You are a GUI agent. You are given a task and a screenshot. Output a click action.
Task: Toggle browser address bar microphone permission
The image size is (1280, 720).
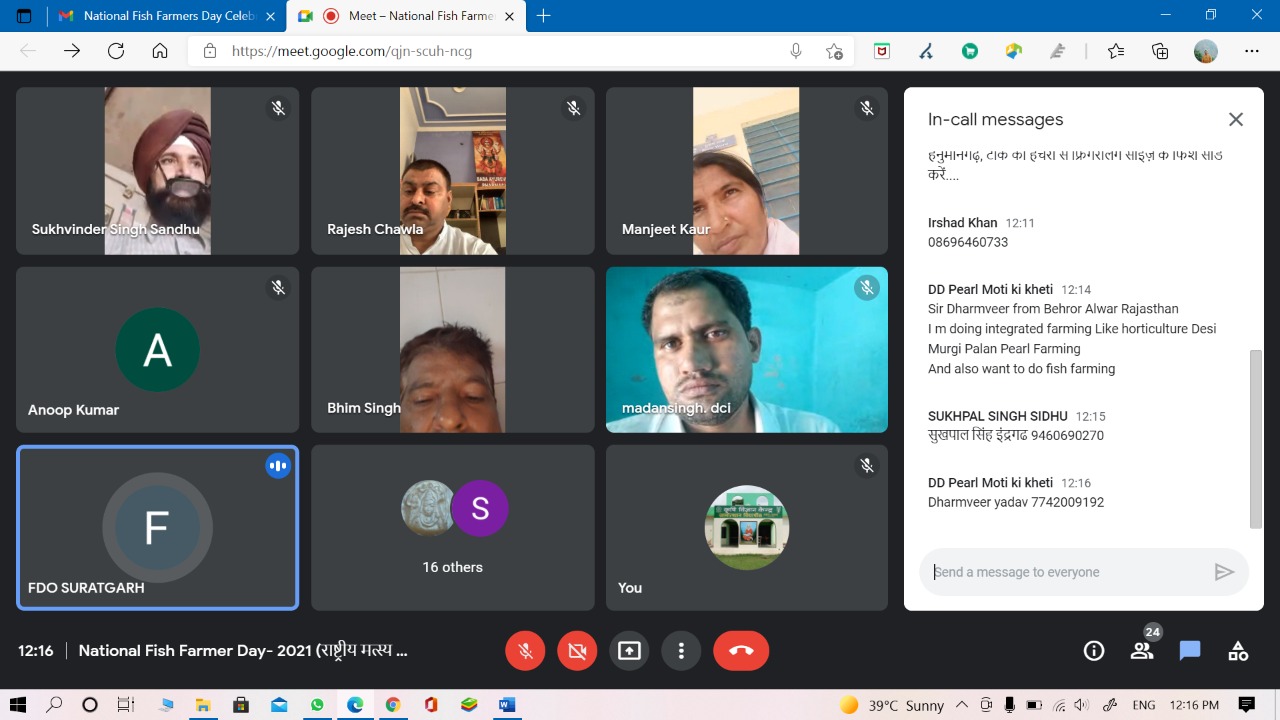(796, 51)
